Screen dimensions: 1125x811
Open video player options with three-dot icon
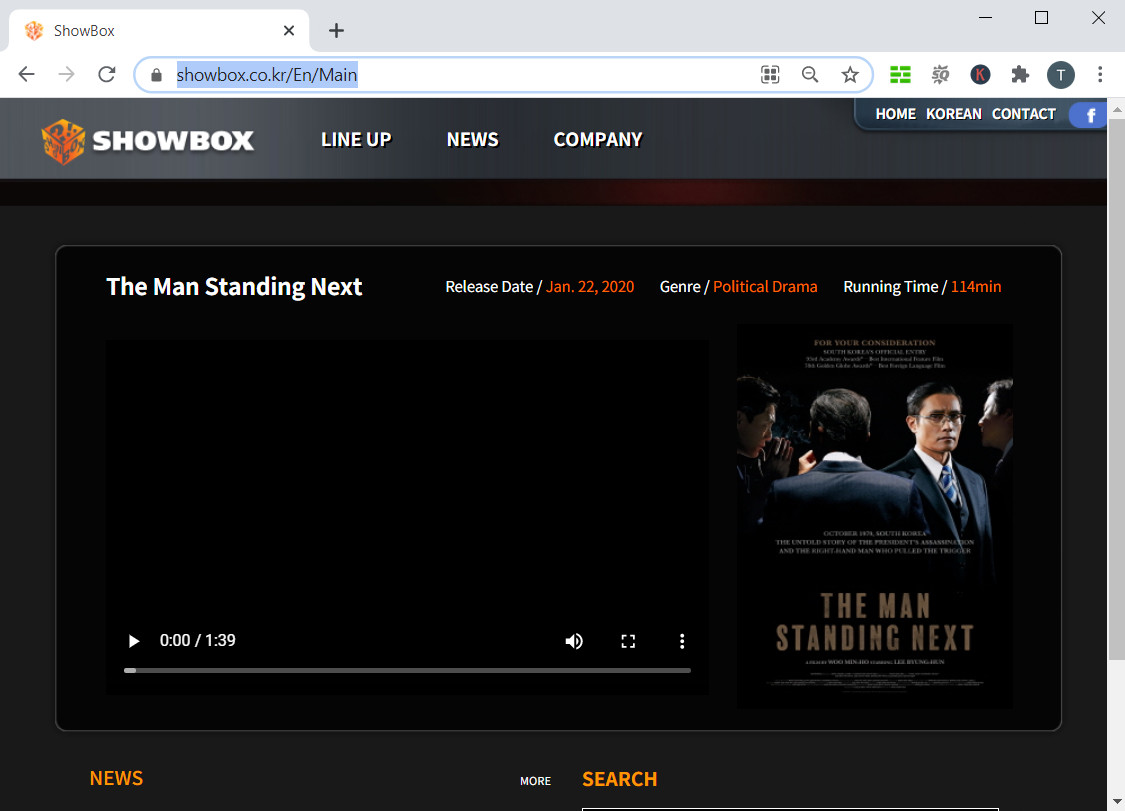click(682, 641)
